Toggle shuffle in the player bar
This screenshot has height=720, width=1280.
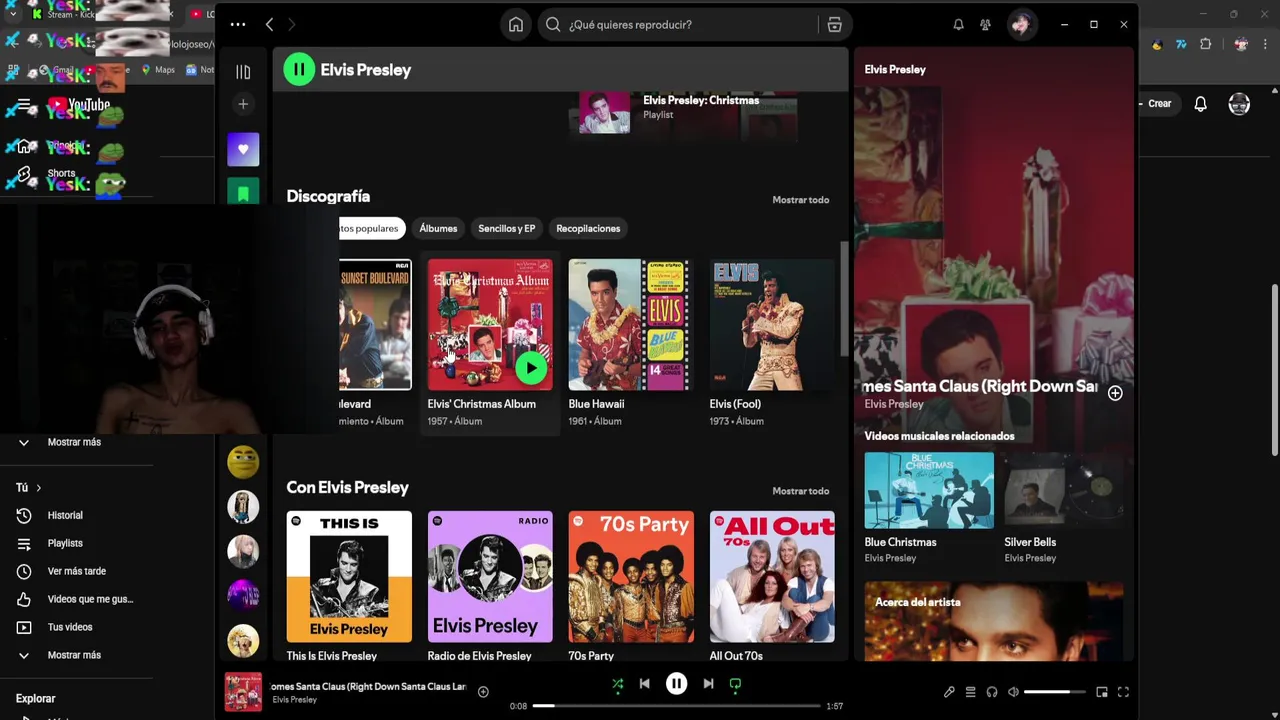618,684
